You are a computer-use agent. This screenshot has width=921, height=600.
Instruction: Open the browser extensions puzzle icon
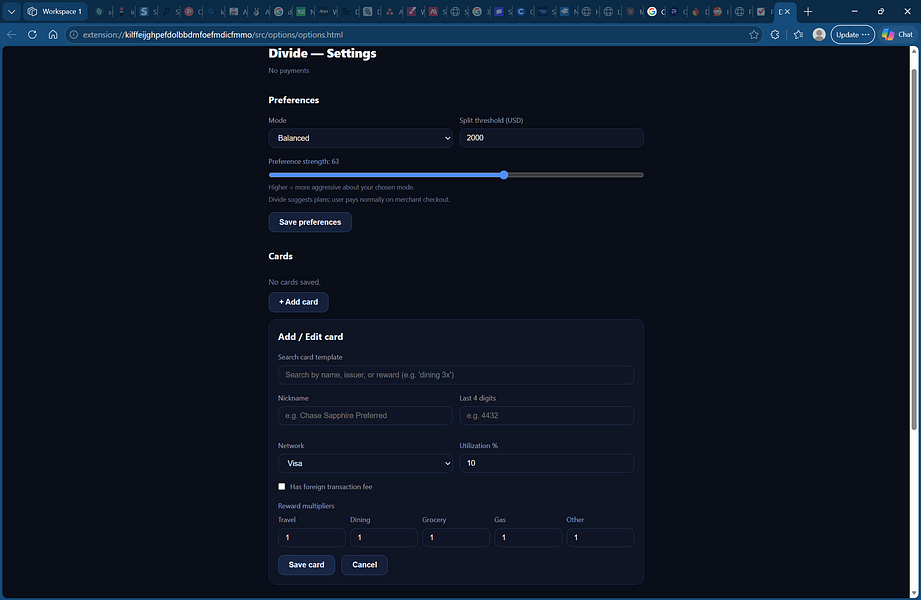pos(775,35)
